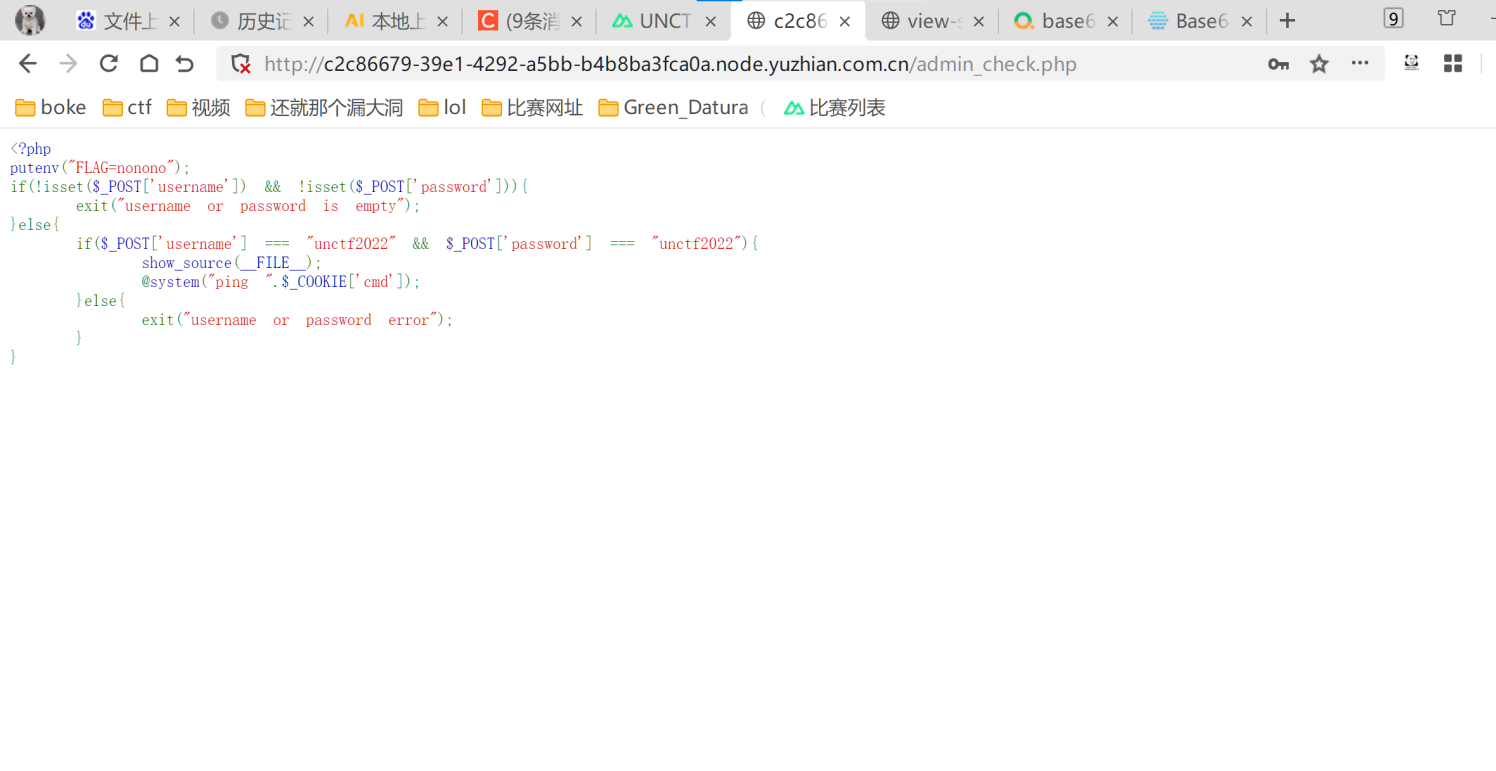This screenshot has height=771, width=1496.
Task: Open the extensions grid panel
Action: pos(1452,63)
